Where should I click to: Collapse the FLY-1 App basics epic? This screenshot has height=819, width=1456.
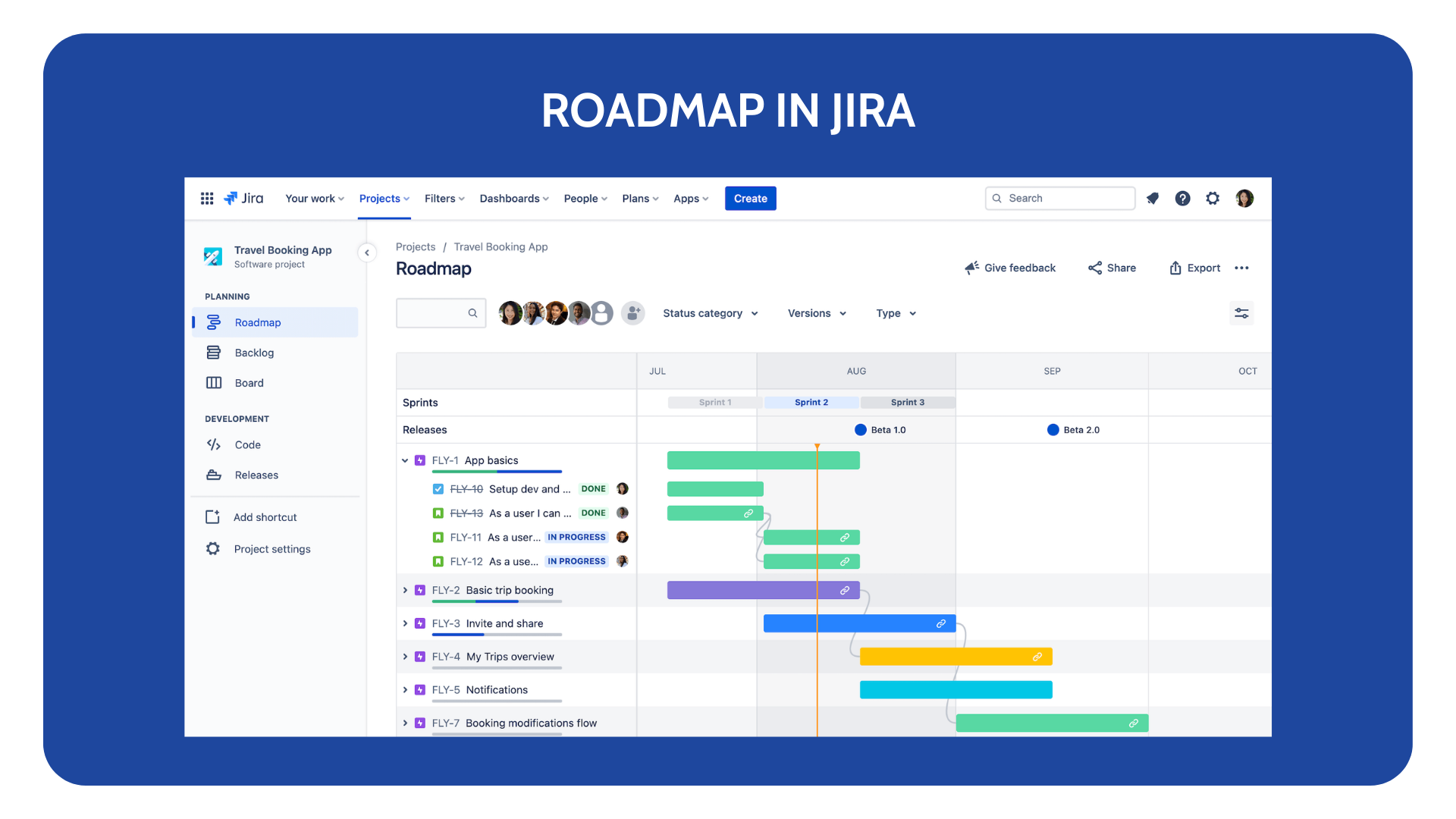point(405,460)
